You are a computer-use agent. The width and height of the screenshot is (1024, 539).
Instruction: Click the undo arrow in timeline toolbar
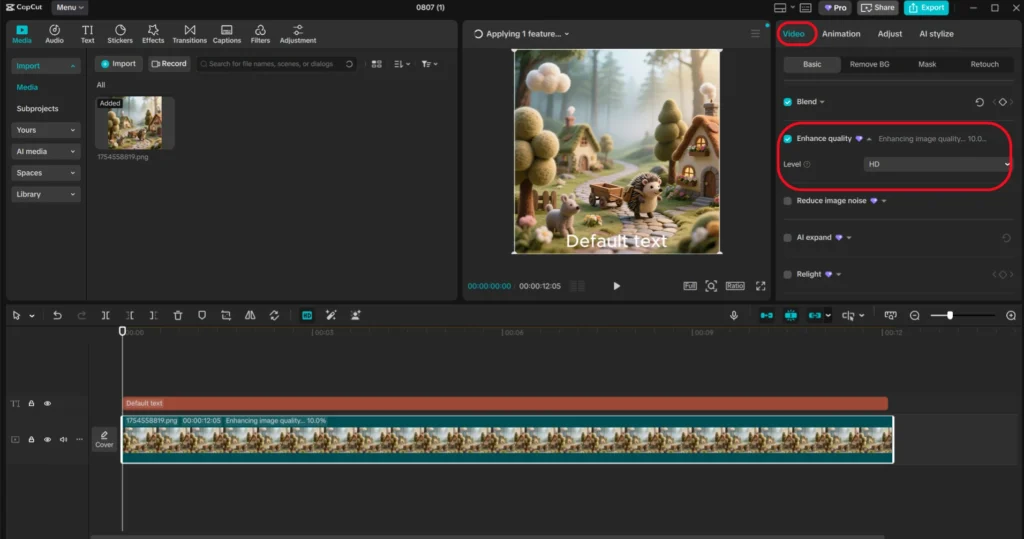tap(57, 315)
